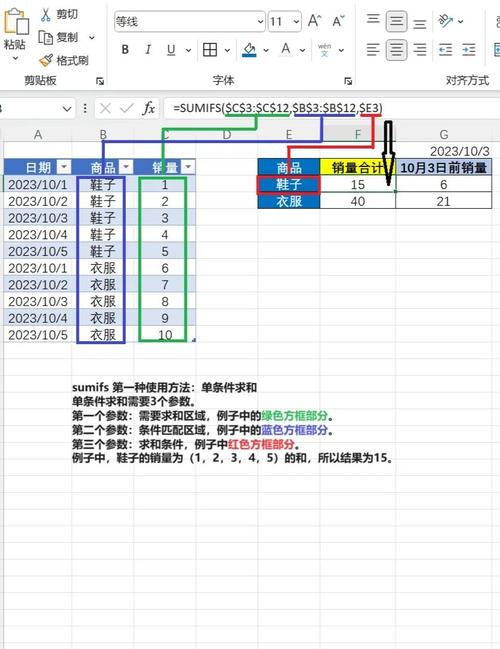The width and height of the screenshot is (500, 649).
Task: Apply the font color letter A
Action: tap(286, 49)
